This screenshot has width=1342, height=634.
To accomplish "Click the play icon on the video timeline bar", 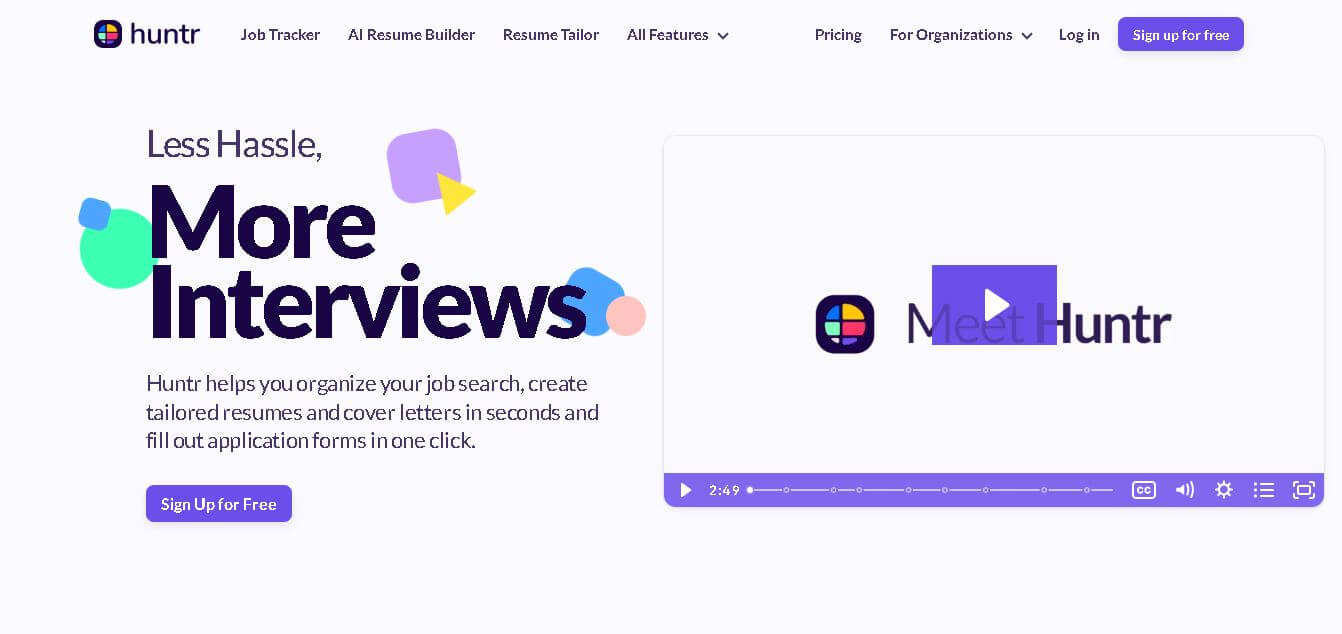I will point(685,490).
